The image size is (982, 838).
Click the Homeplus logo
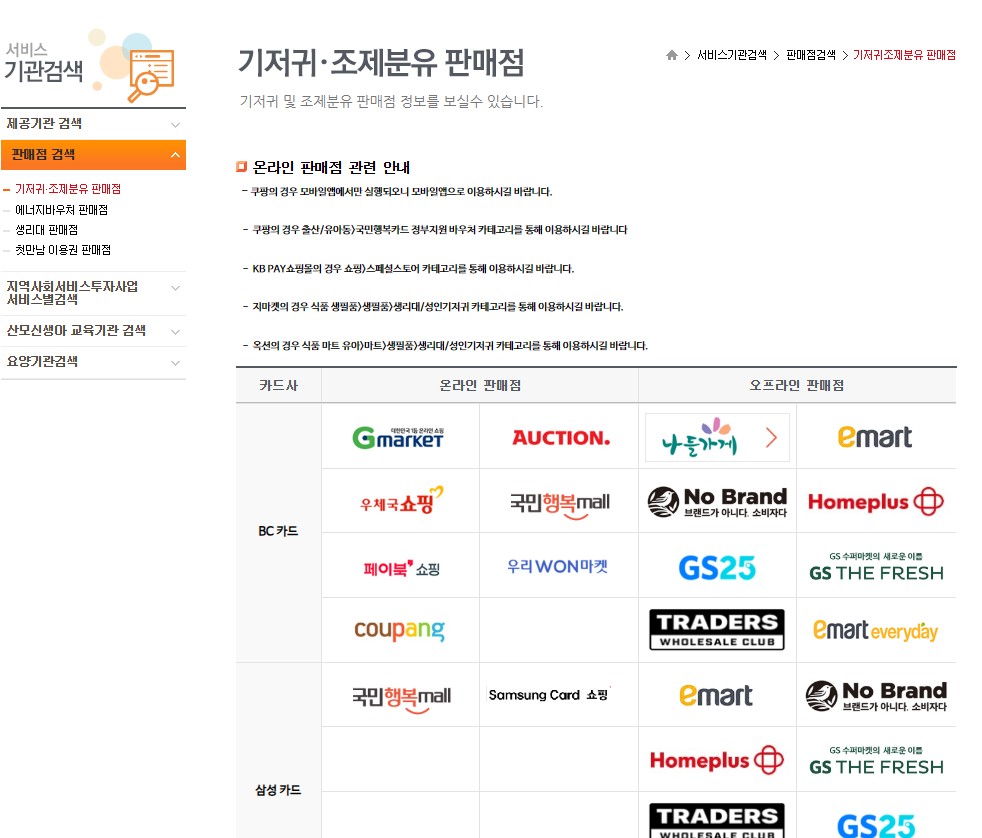click(876, 501)
